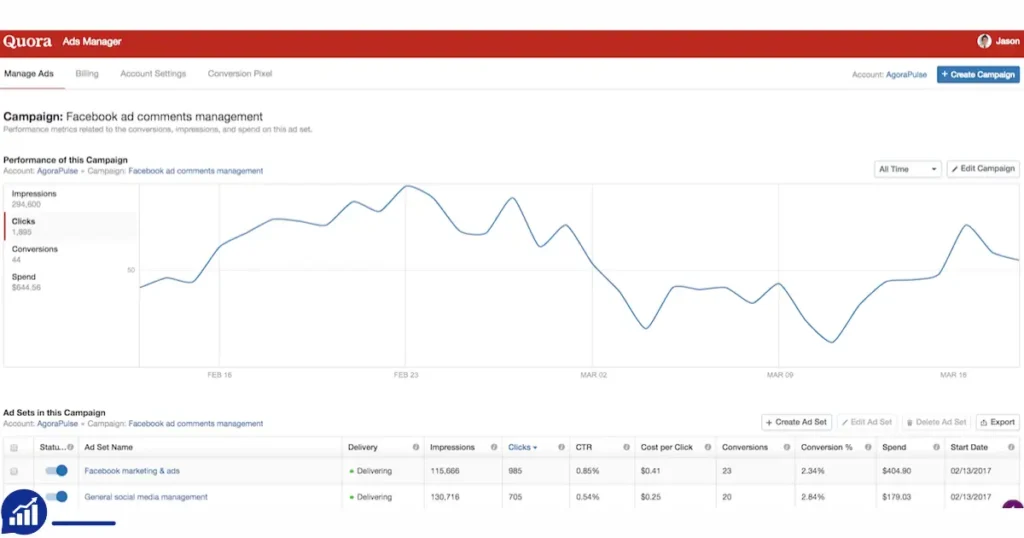This screenshot has width=1024, height=538.
Task: Click the info icon beside Spend column
Action: pyautogui.click(x=936, y=447)
